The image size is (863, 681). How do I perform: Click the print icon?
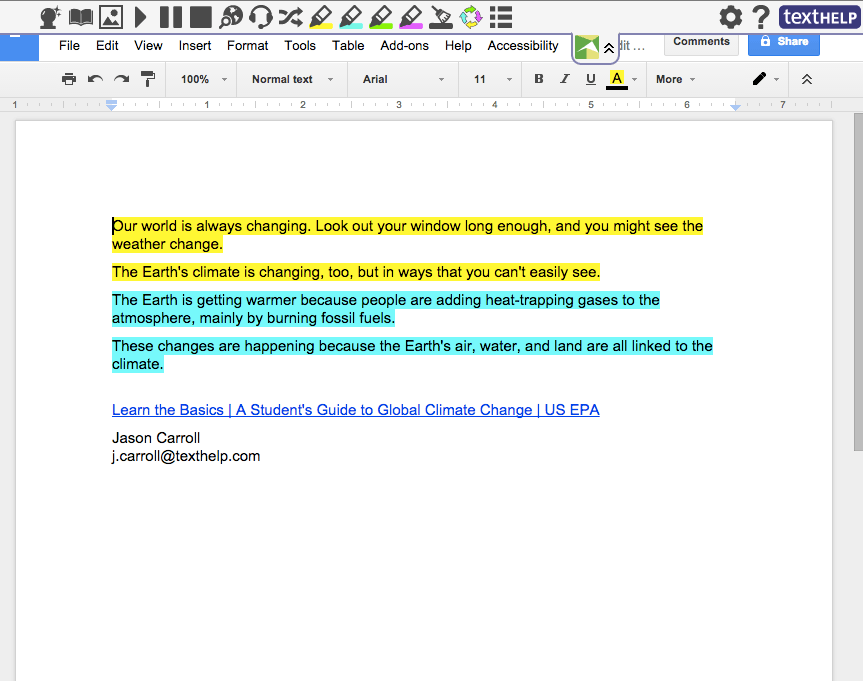(x=69, y=79)
